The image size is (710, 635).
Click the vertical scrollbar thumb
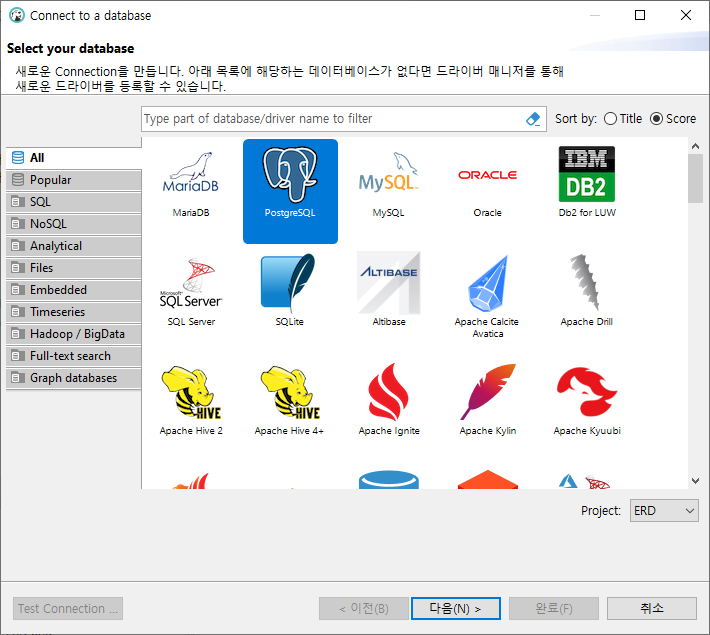(x=696, y=178)
